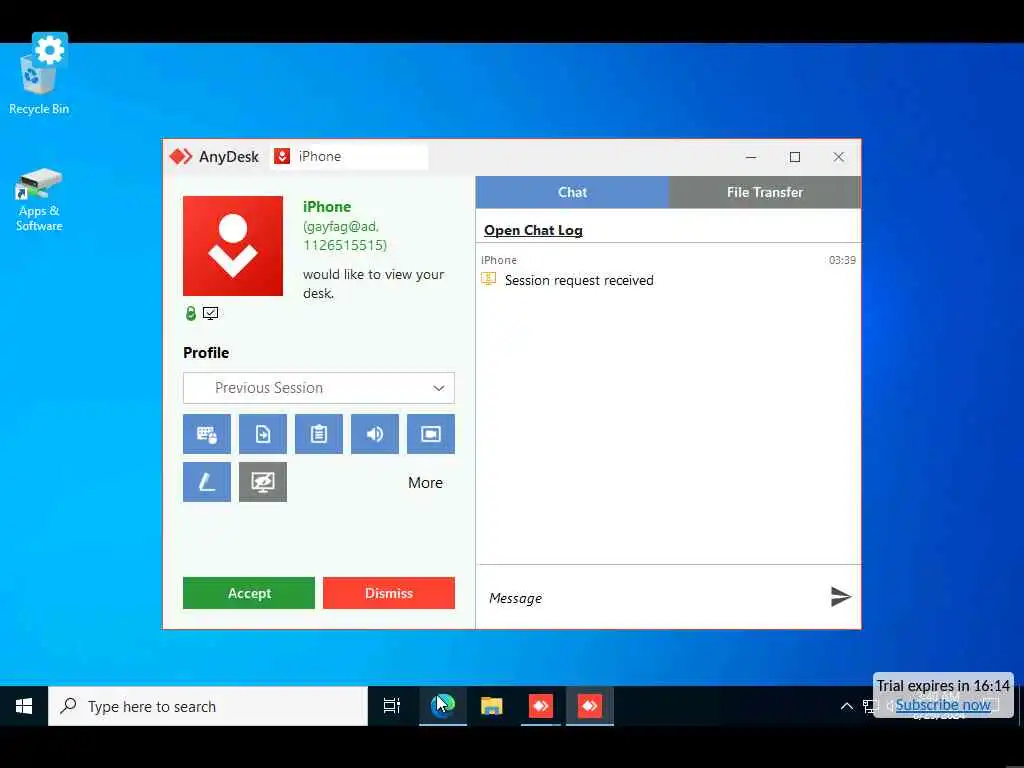Toggle whiteboard drawing permission
The width and height of the screenshot is (1024, 768).
click(206, 482)
